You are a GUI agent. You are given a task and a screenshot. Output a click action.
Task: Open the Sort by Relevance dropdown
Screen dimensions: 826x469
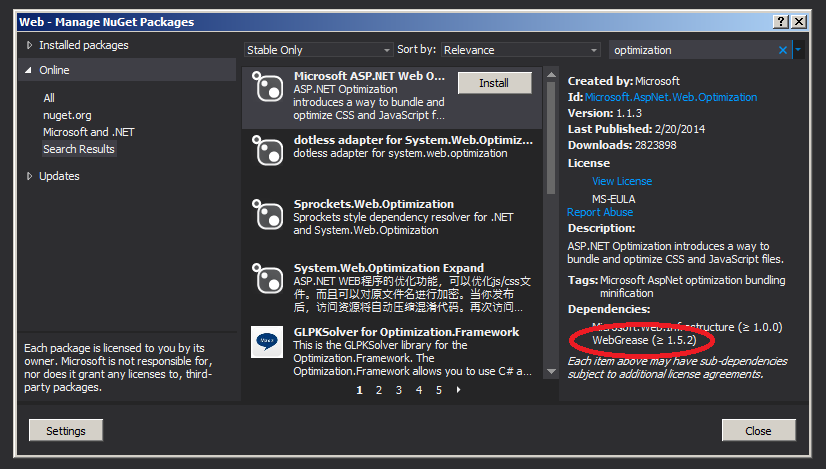(520, 50)
